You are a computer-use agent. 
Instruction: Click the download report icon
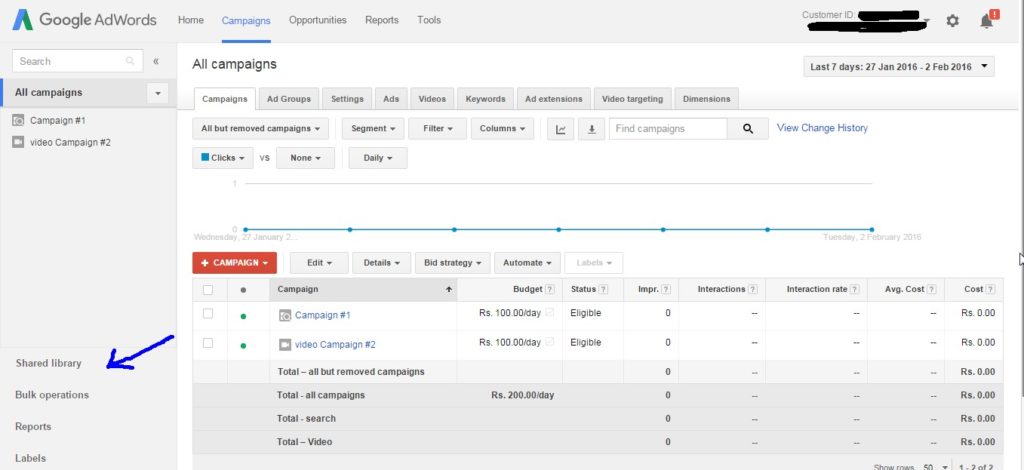pyautogui.click(x=592, y=129)
